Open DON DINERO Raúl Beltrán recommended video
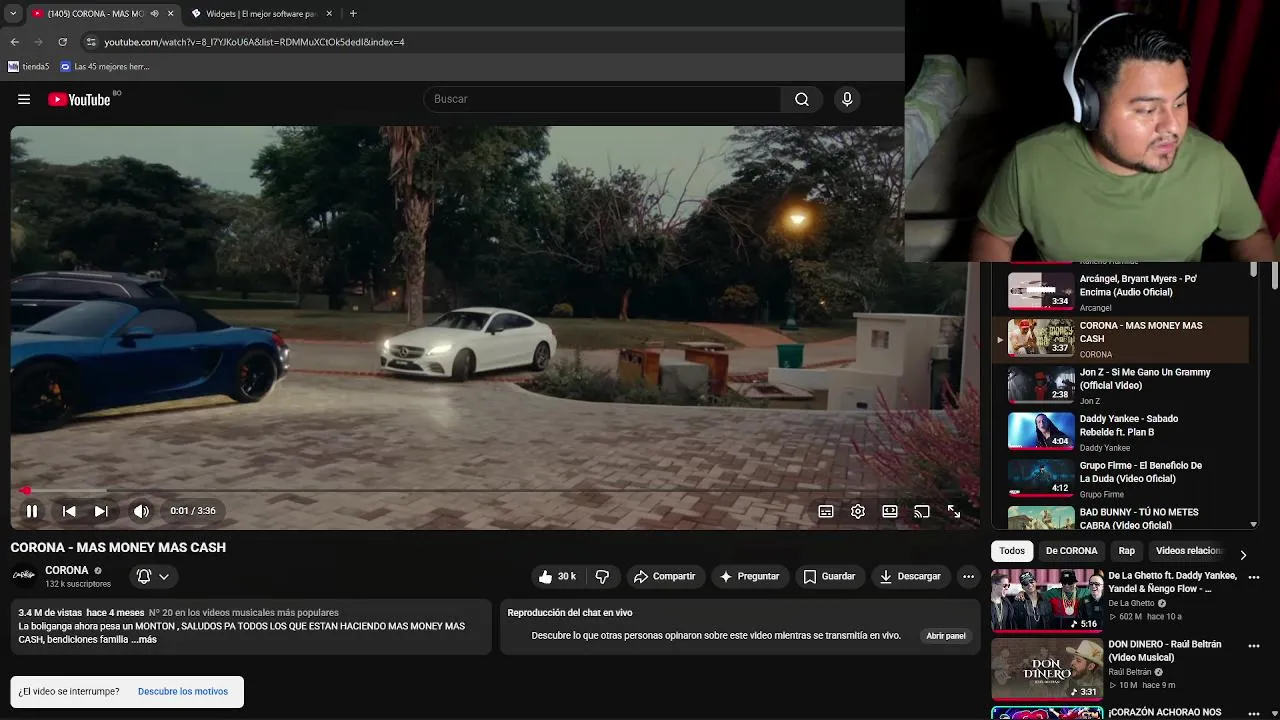This screenshot has height=720, width=1280. point(1046,669)
